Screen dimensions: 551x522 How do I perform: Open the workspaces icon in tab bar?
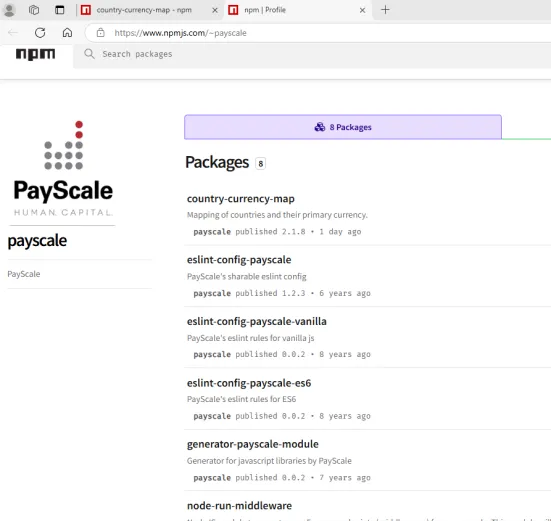tap(34, 10)
